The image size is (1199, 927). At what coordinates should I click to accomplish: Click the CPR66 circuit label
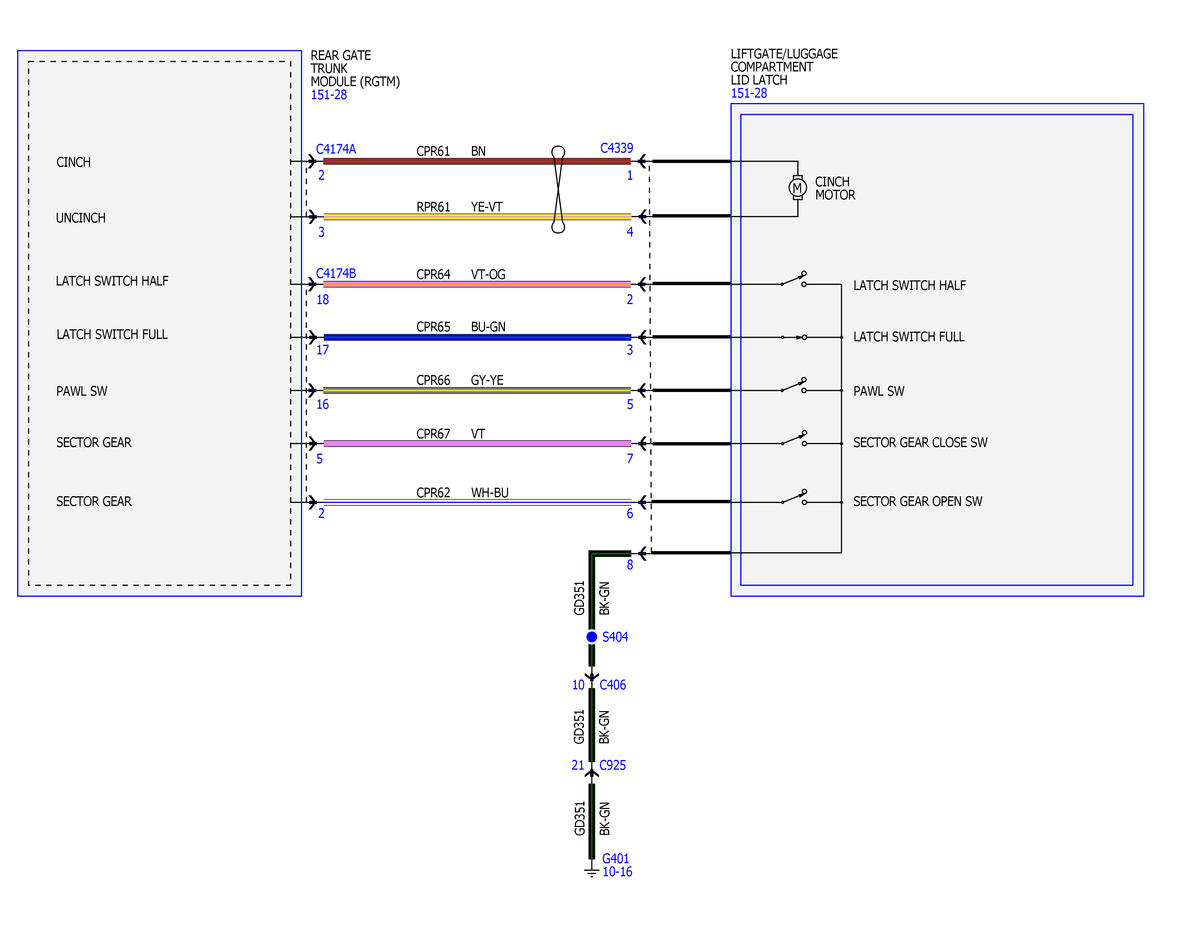pyautogui.click(x=433, y=381)
